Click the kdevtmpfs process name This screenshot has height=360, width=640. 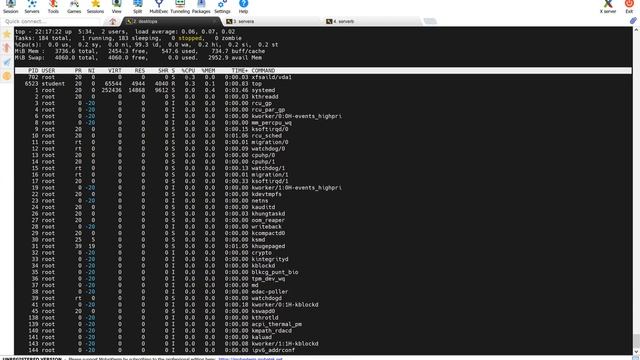coord(267,194)
